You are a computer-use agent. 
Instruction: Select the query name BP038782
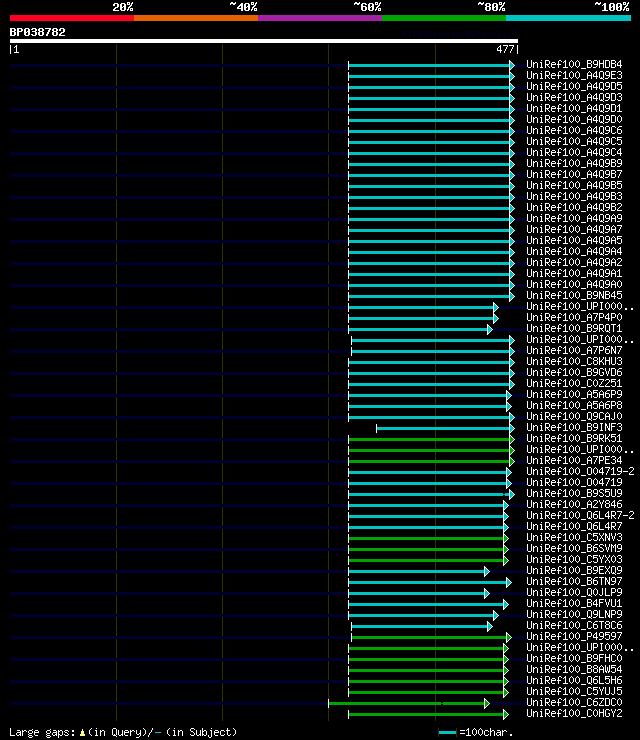37,33
